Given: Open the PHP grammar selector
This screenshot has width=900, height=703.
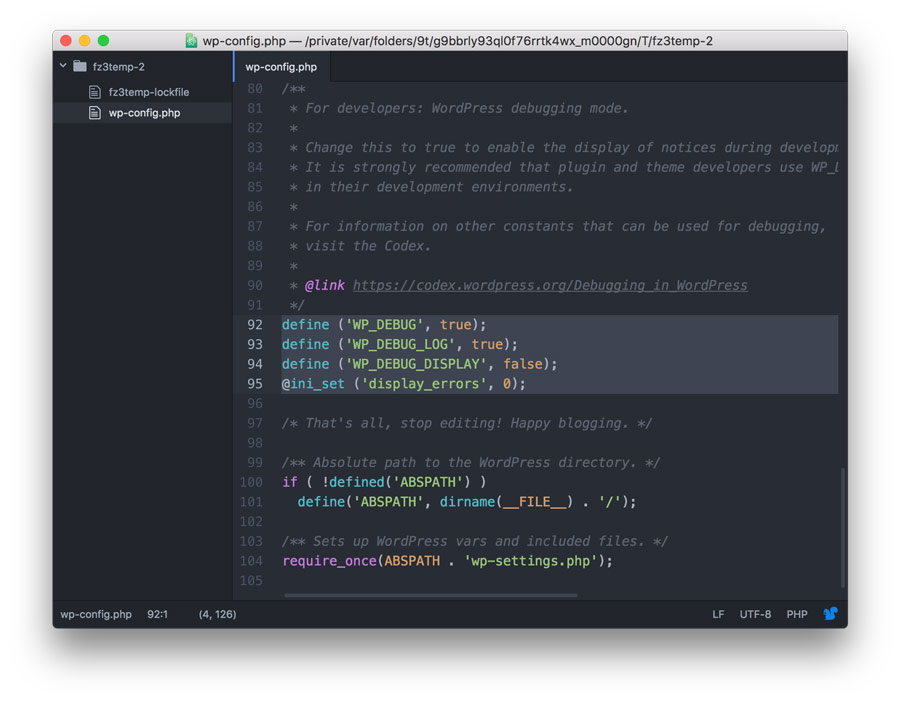Looking at the screenshot, I should pos(796,614).
